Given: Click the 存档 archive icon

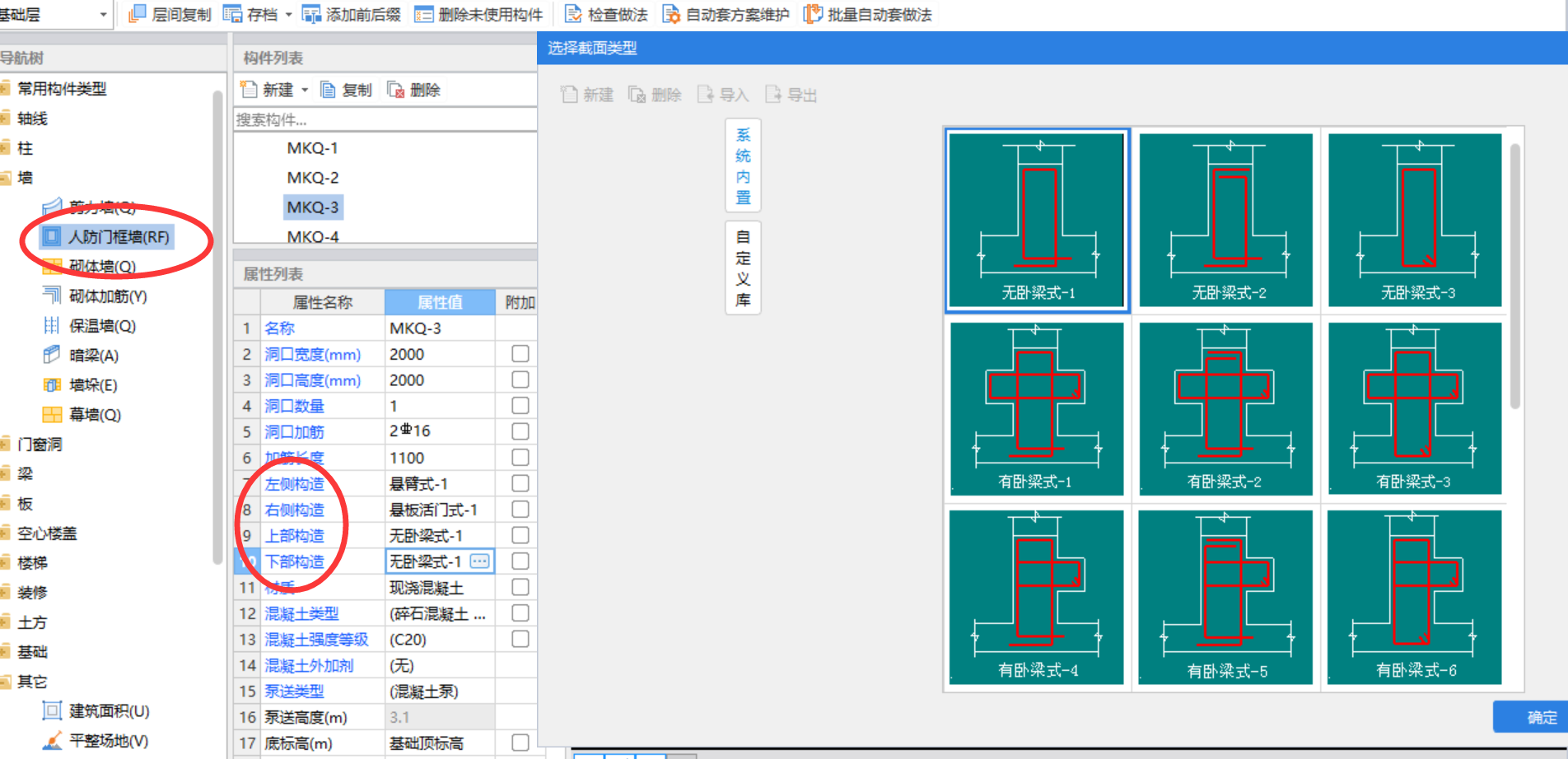Looking at the screenshot, I should (x=232, y=14).
